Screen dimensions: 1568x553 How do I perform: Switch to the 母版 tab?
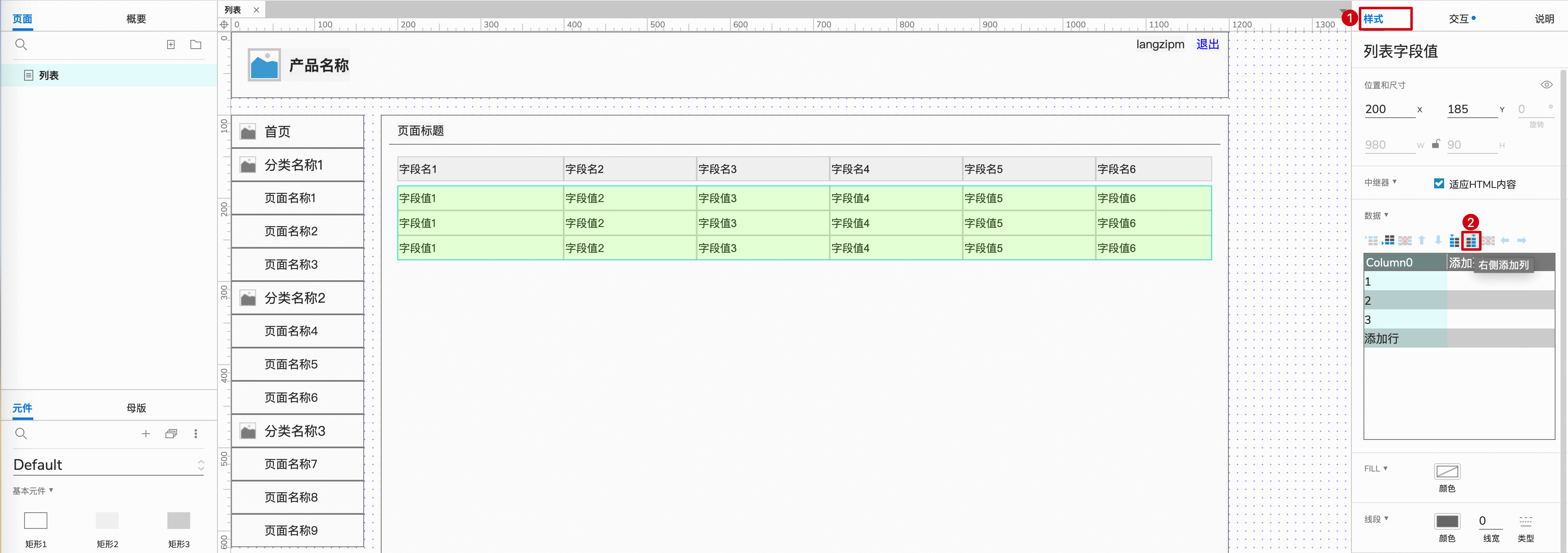(136, 408)
